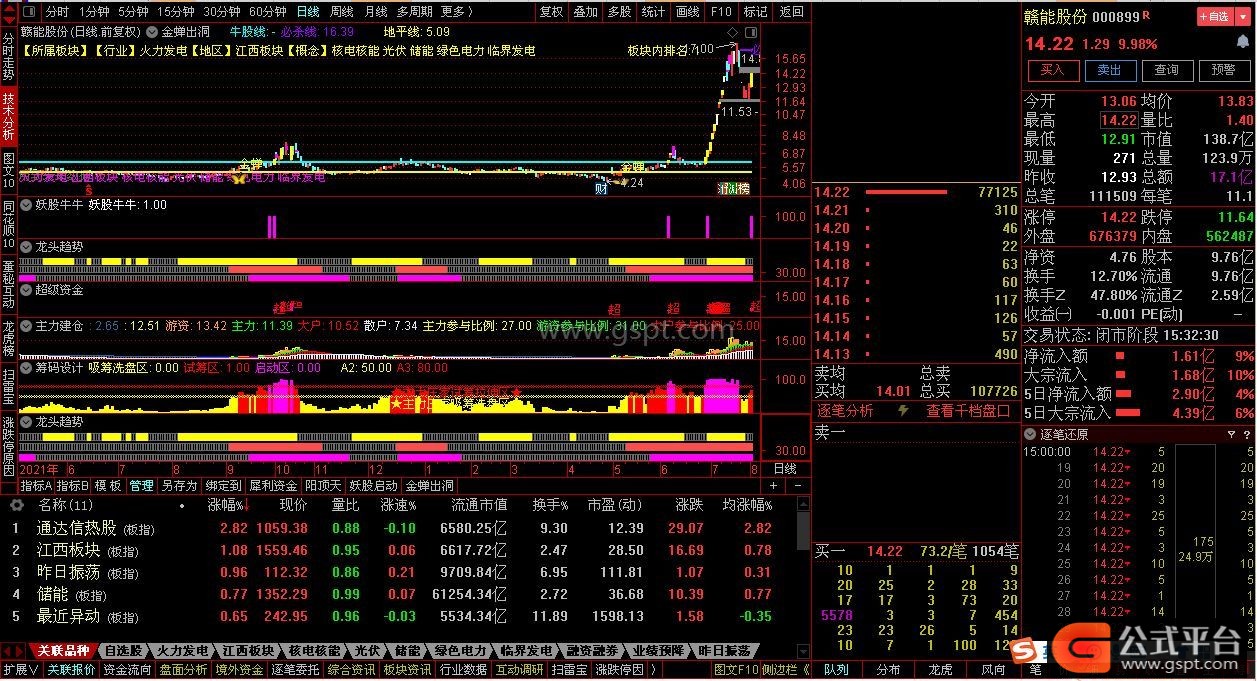Open the 图文F10 bottom button
The height and width of the screenshot is (681, 1257).
pyautogui.click(x=736, y=670)
